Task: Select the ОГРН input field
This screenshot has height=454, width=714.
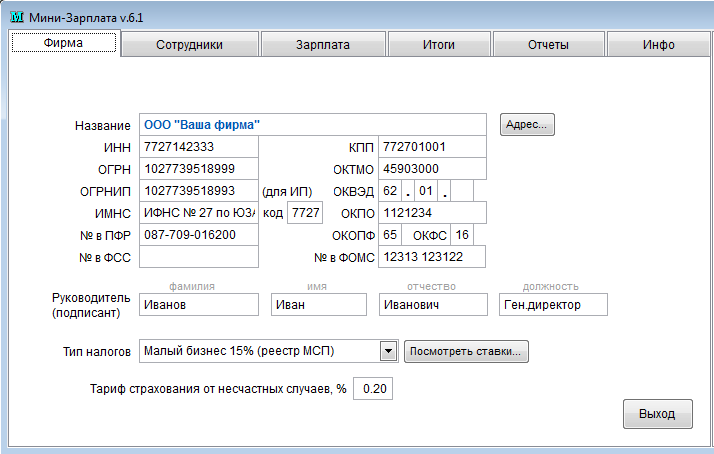Action: pyautogui.click(x=198, y=169)
